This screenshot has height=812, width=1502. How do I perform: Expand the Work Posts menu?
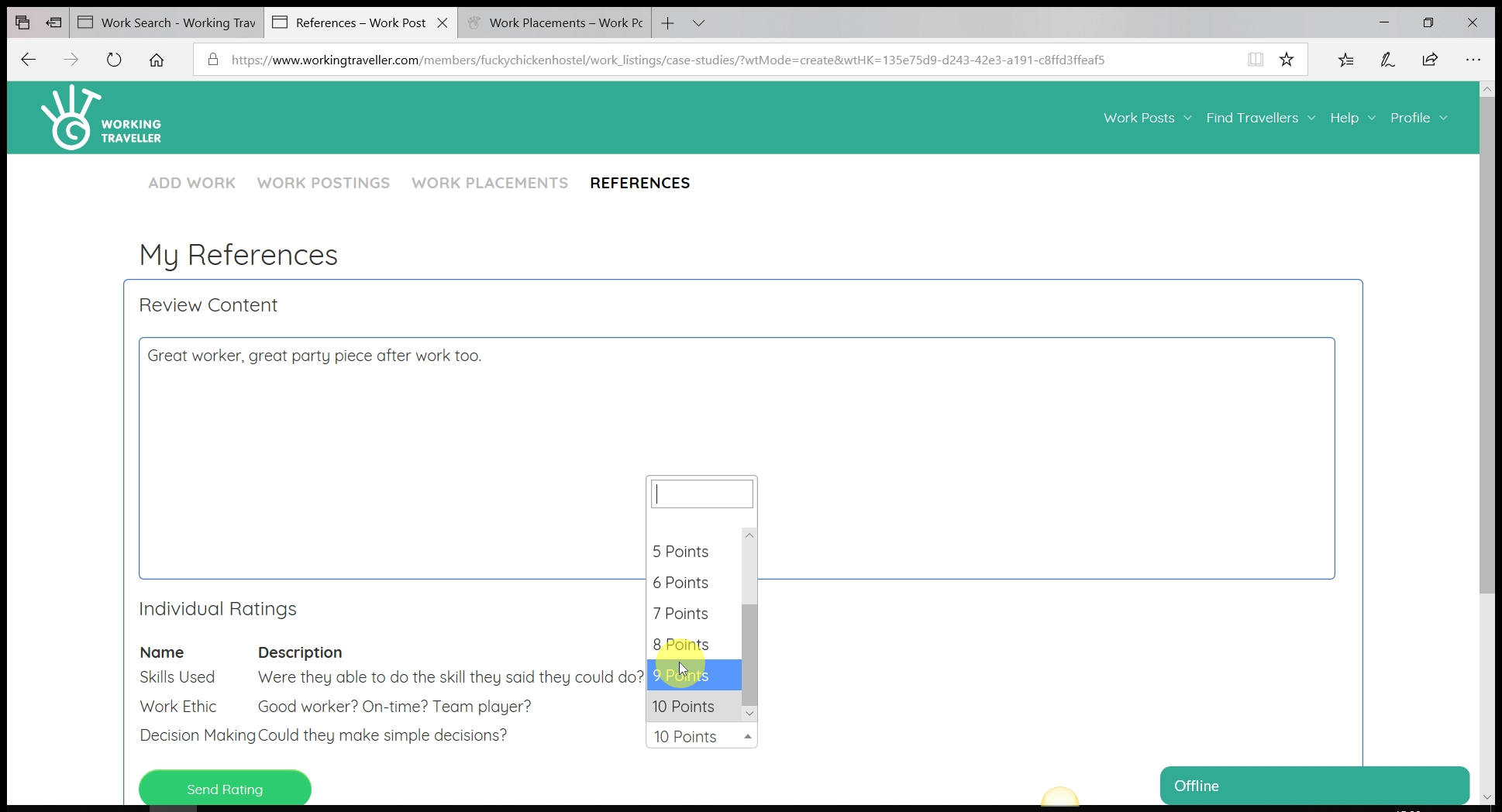click(x=1147, y=118)
